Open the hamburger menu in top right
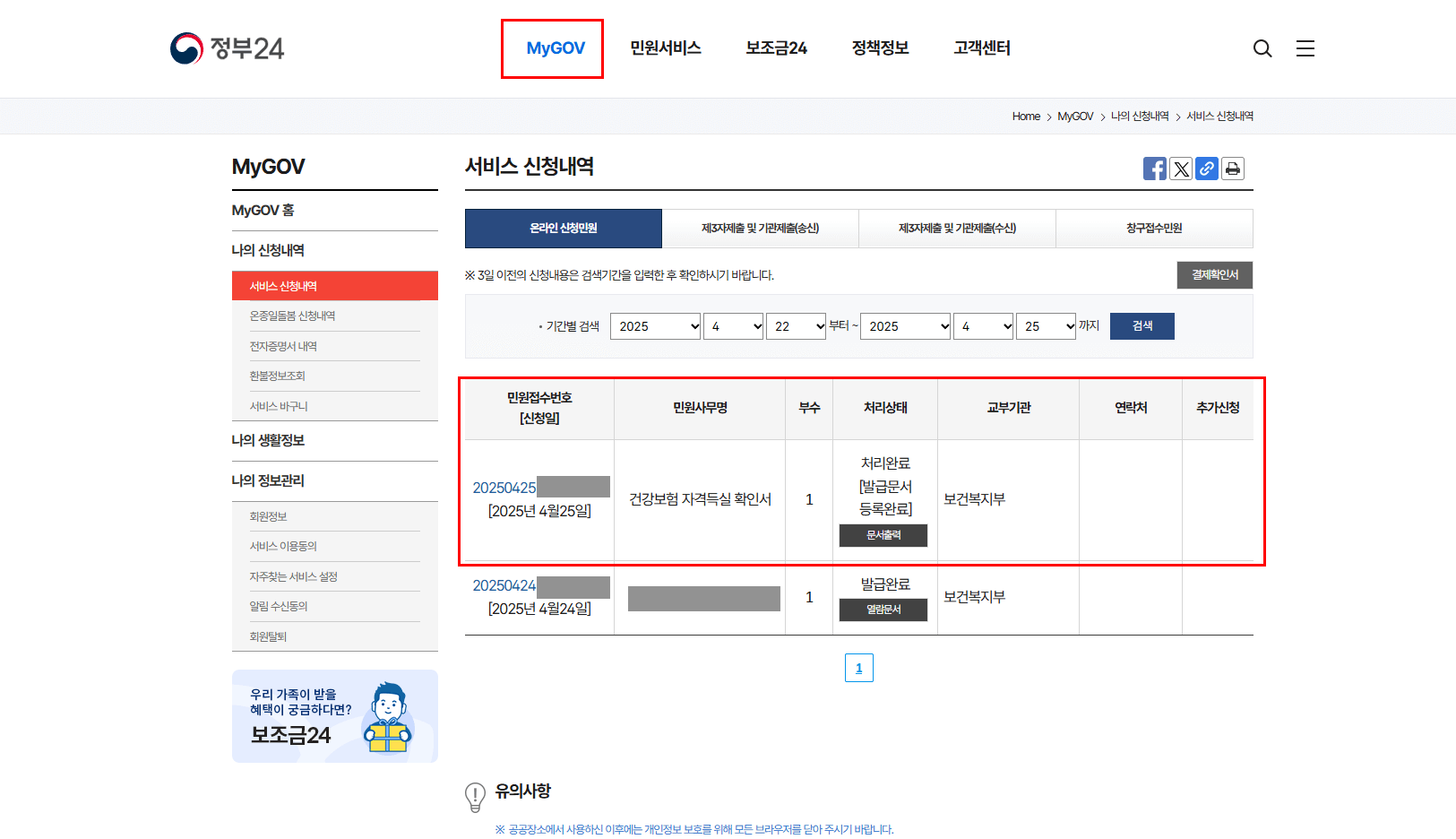Image resolution: width=1456 pixels, height=839 pixels. point(1305,48)
